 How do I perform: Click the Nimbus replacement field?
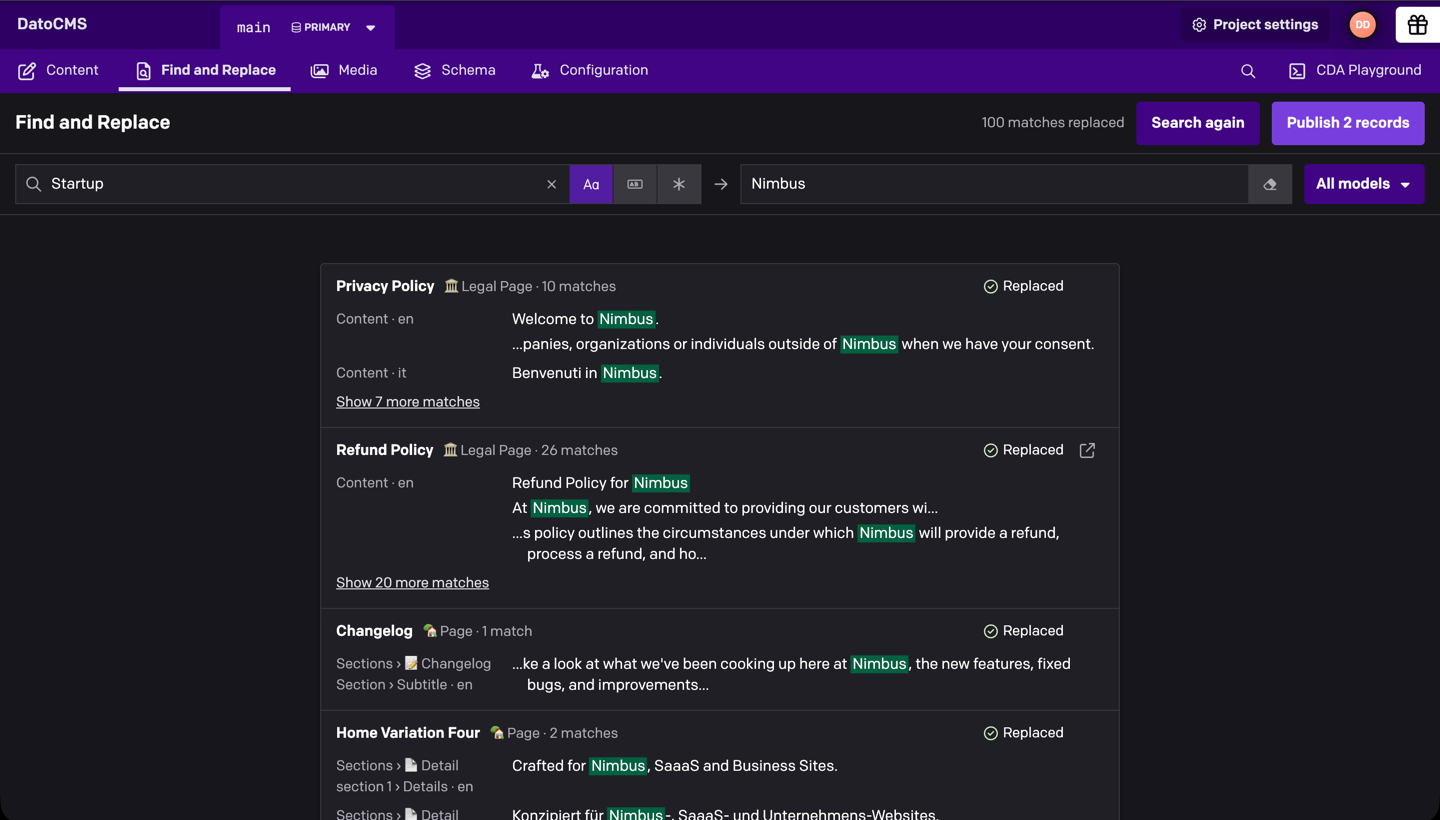pyautogui.click(x=994, y=184)
